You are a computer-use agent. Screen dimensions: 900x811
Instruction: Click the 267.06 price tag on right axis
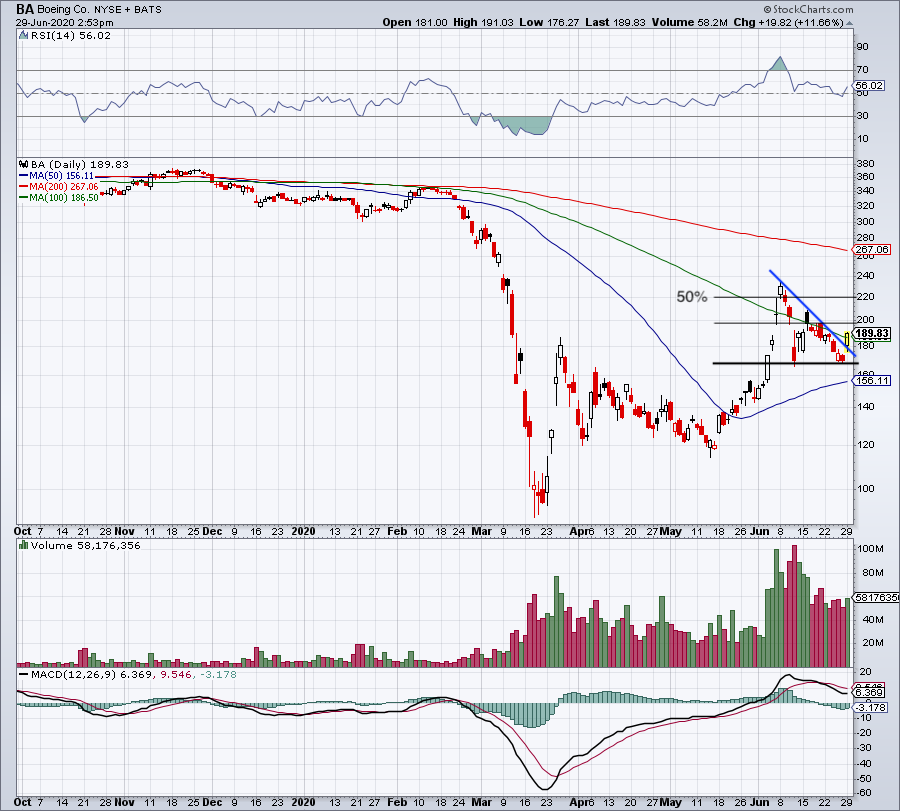pyautogui.click(x=871, y=249)
